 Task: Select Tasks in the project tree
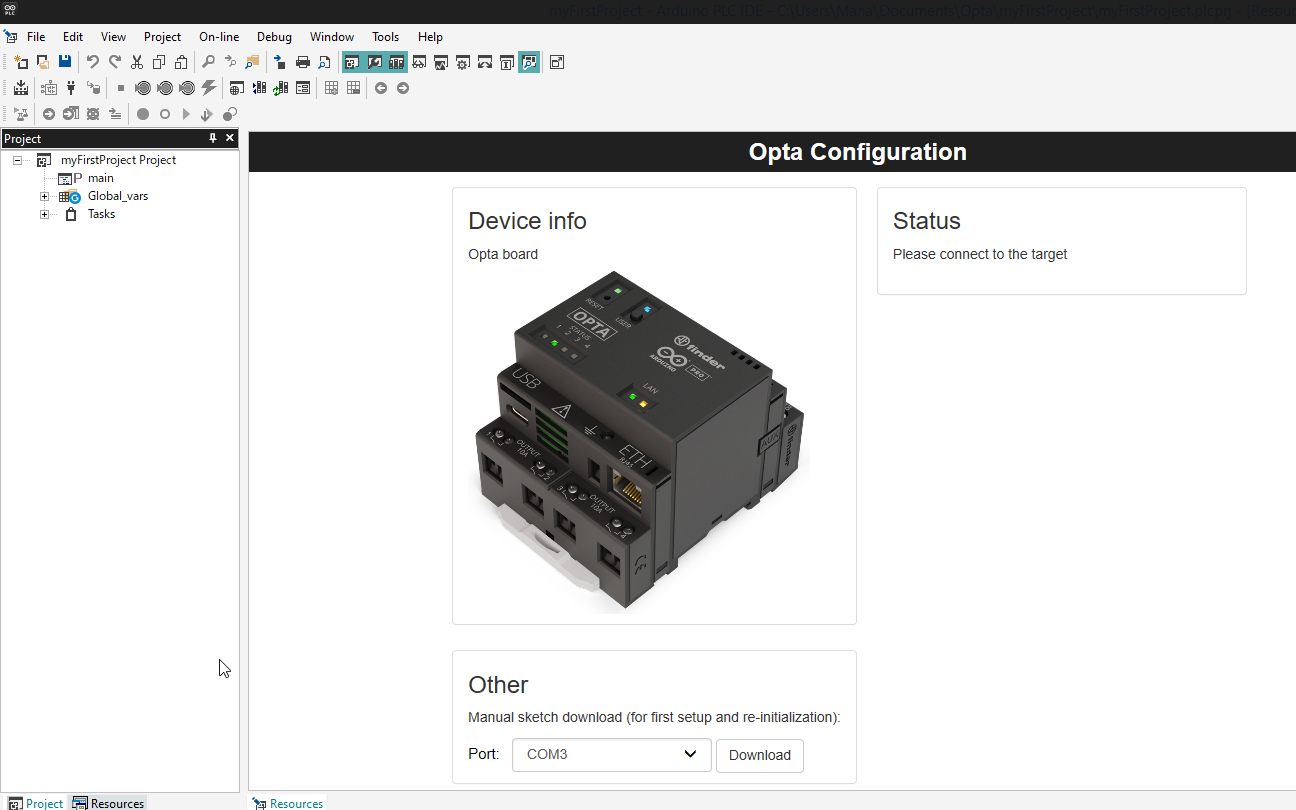101,214
